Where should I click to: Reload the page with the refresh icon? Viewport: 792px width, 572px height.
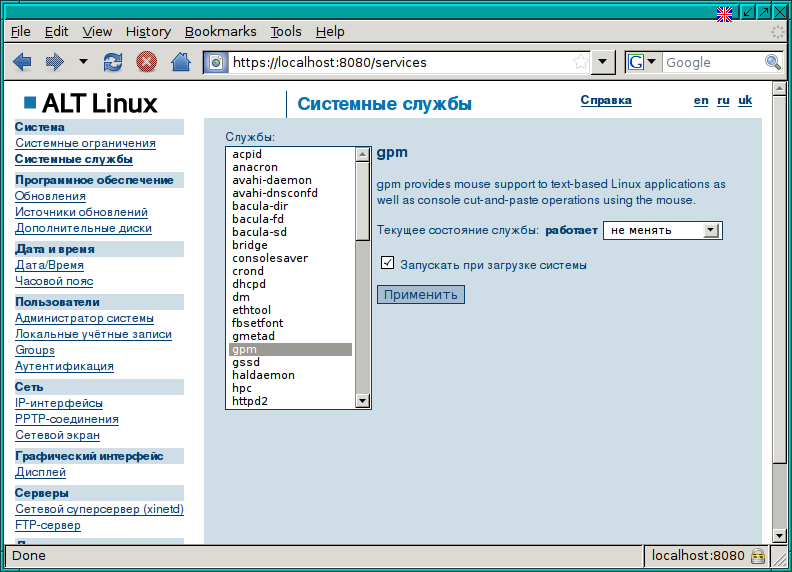114,62
